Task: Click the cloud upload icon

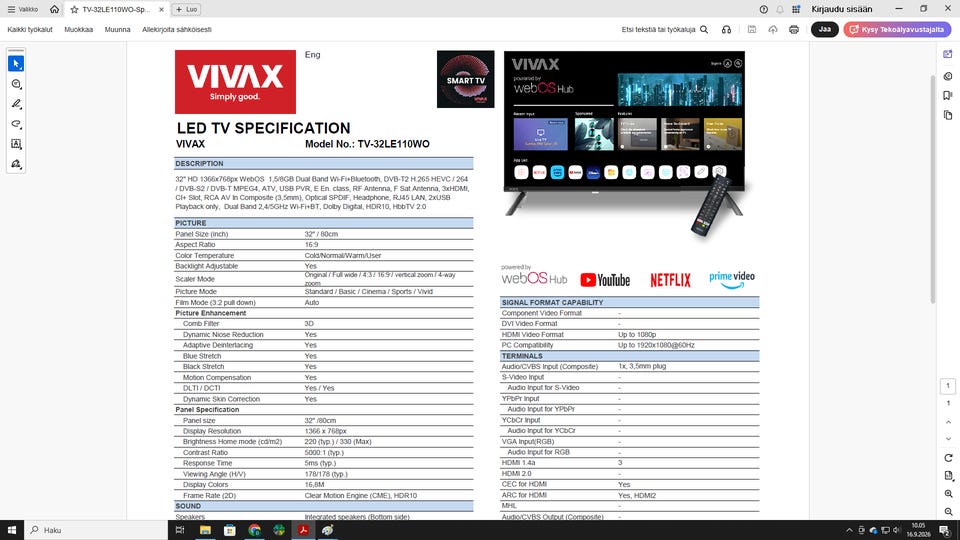Action: pyautogui.click(x=773, y=29)
